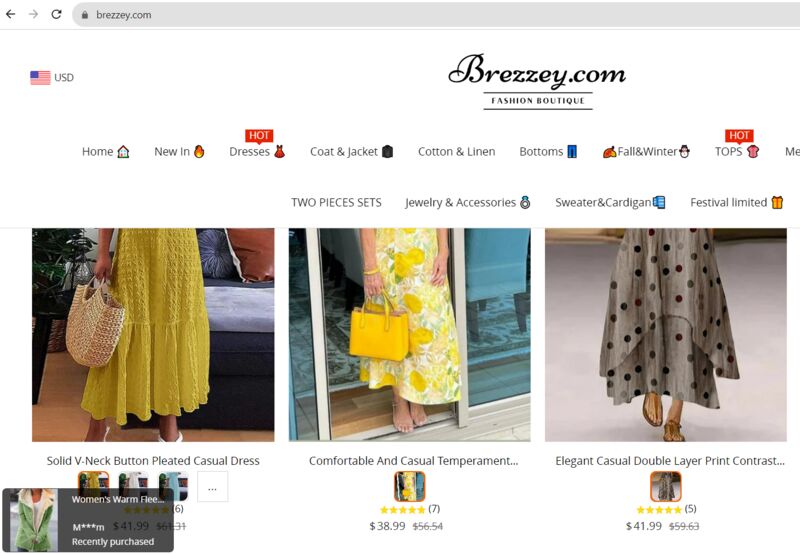The width and height of the screenshot is (800, 554).
Task: Go to the Coat & Jacket category
Action: pyautogui.click(x=351, y=152)
